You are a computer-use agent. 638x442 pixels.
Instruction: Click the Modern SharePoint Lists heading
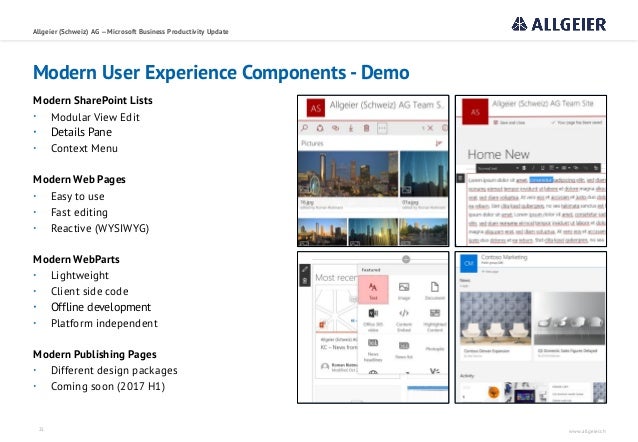click(93, 101)
